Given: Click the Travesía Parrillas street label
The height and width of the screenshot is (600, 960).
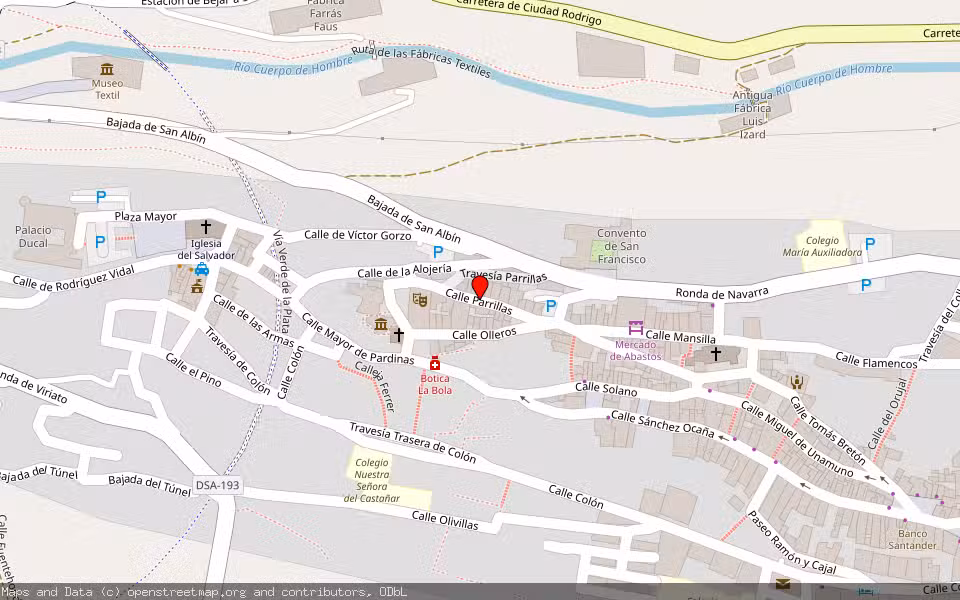Looking at the screenshot, I should click(503, 277).
